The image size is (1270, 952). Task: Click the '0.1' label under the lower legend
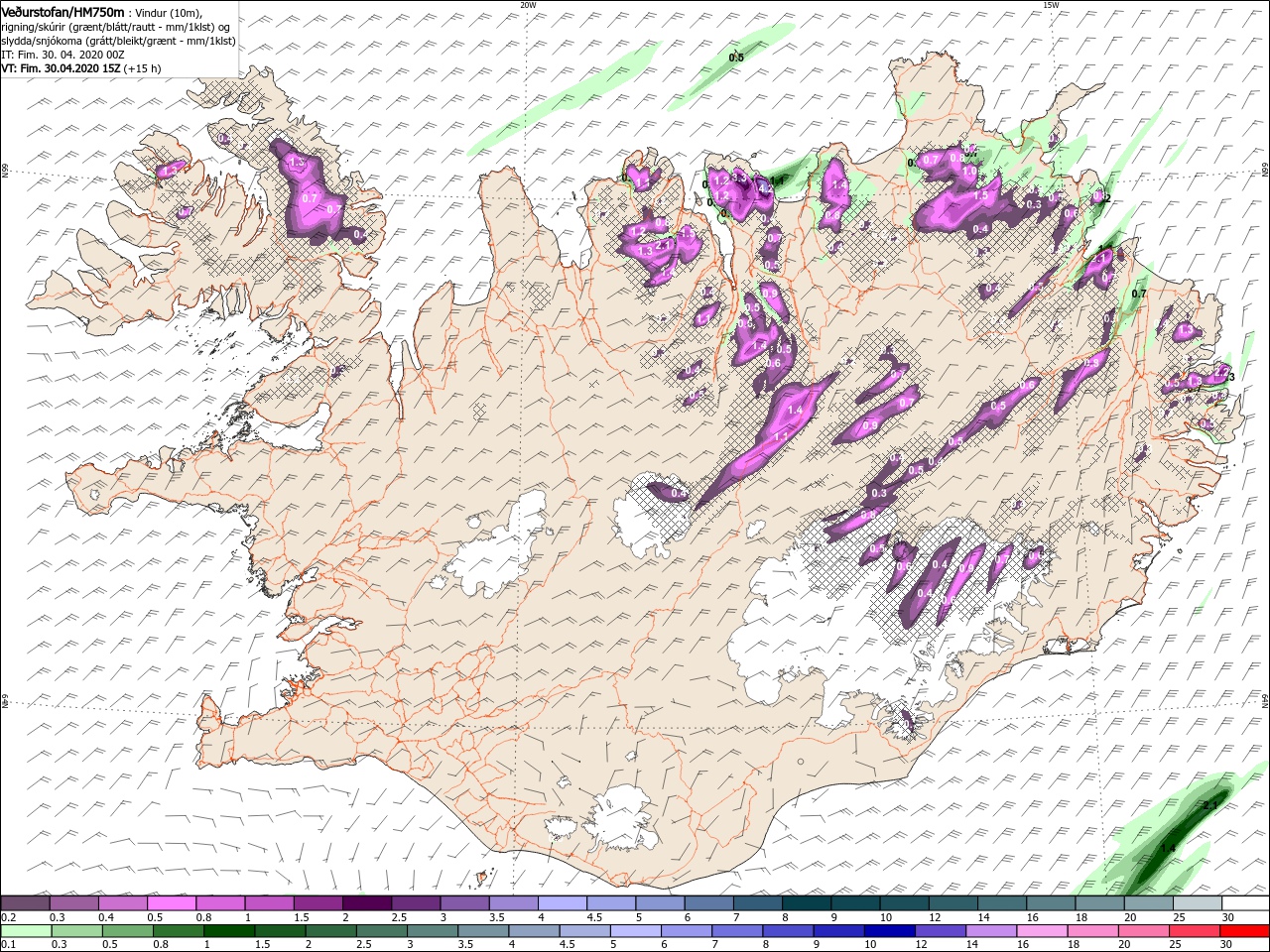[x=8, y=945]
